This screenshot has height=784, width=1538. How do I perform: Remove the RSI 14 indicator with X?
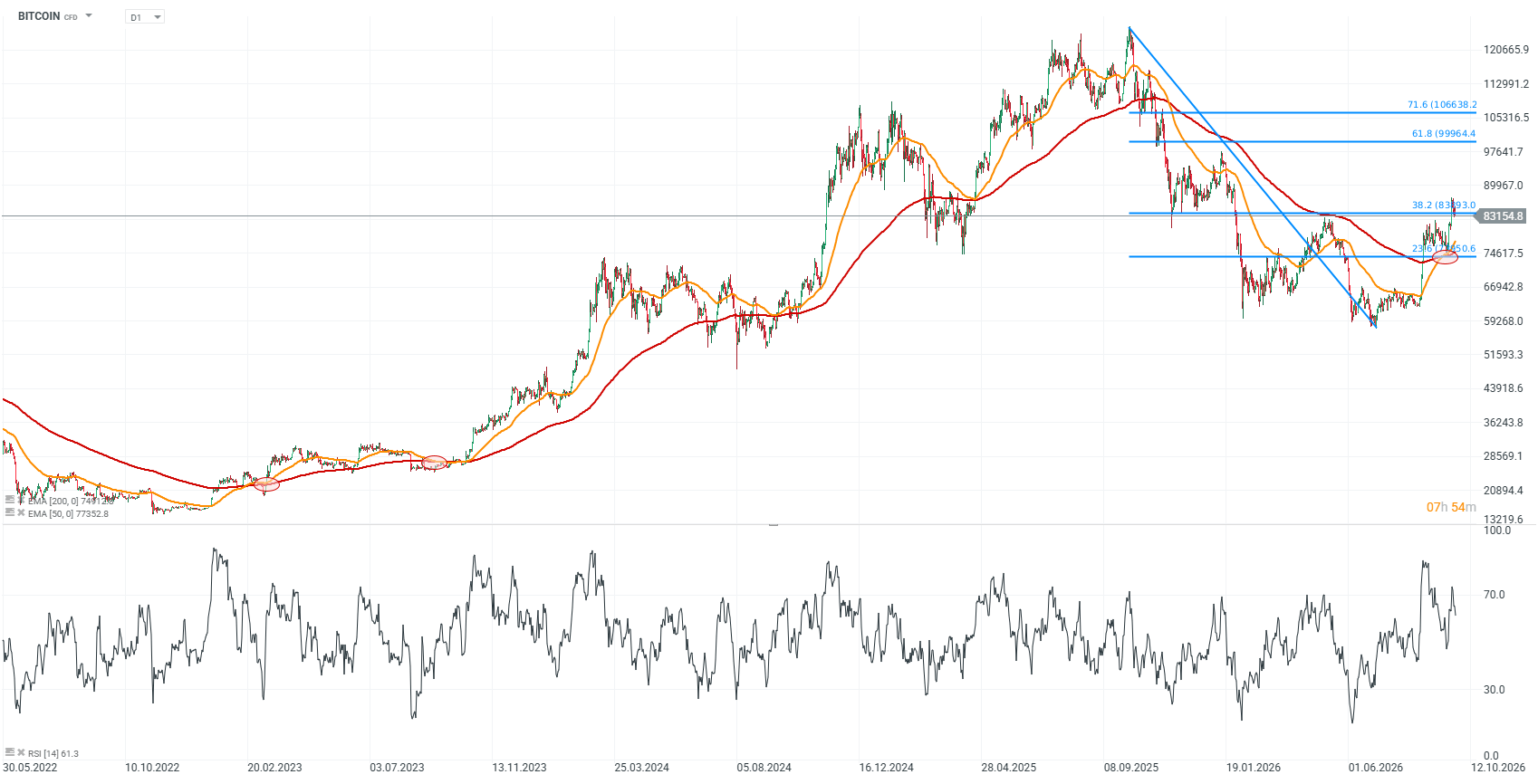(21, 752)
